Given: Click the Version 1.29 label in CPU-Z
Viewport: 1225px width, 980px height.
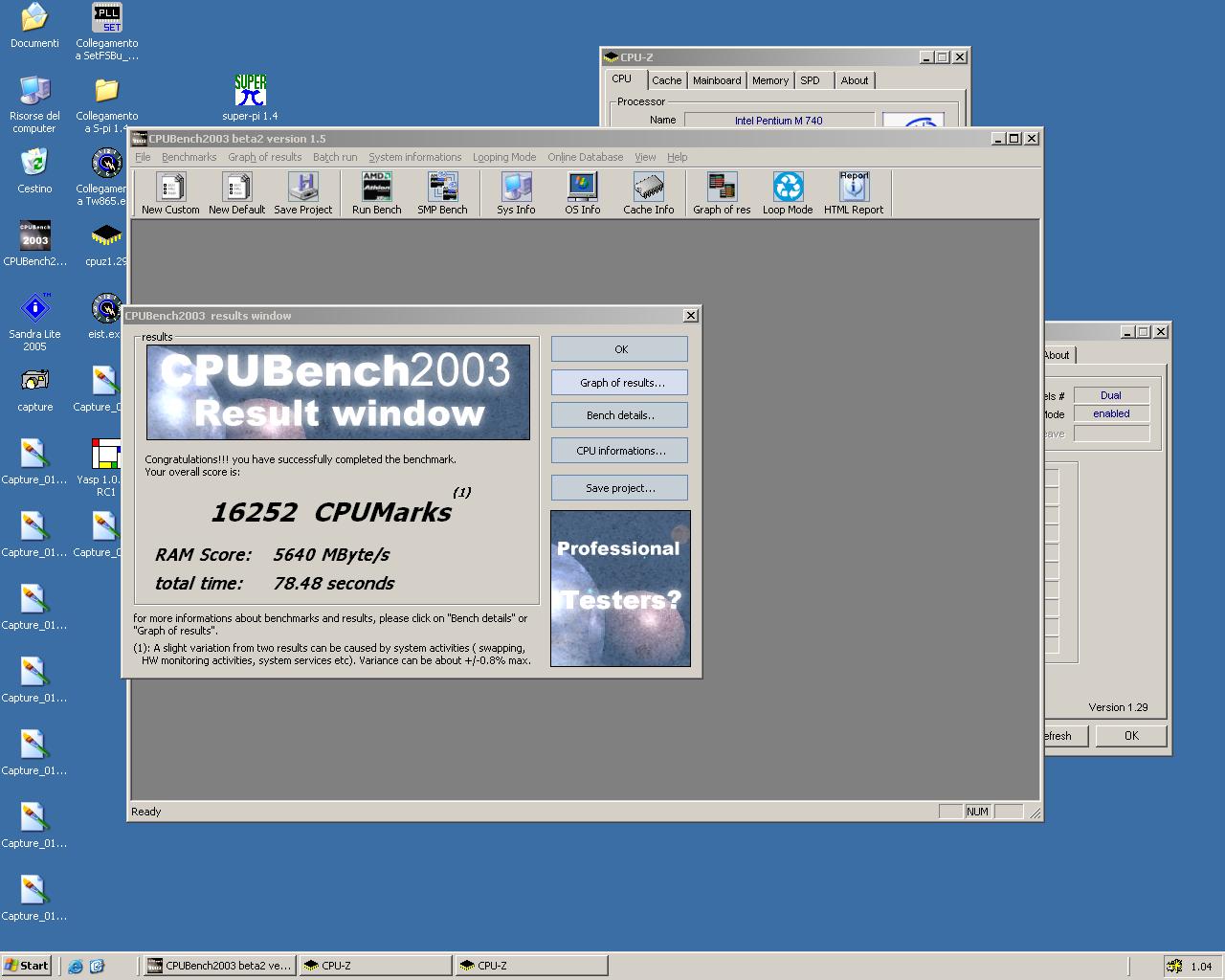Looking at the screenshot, I should coord(1118,707).
